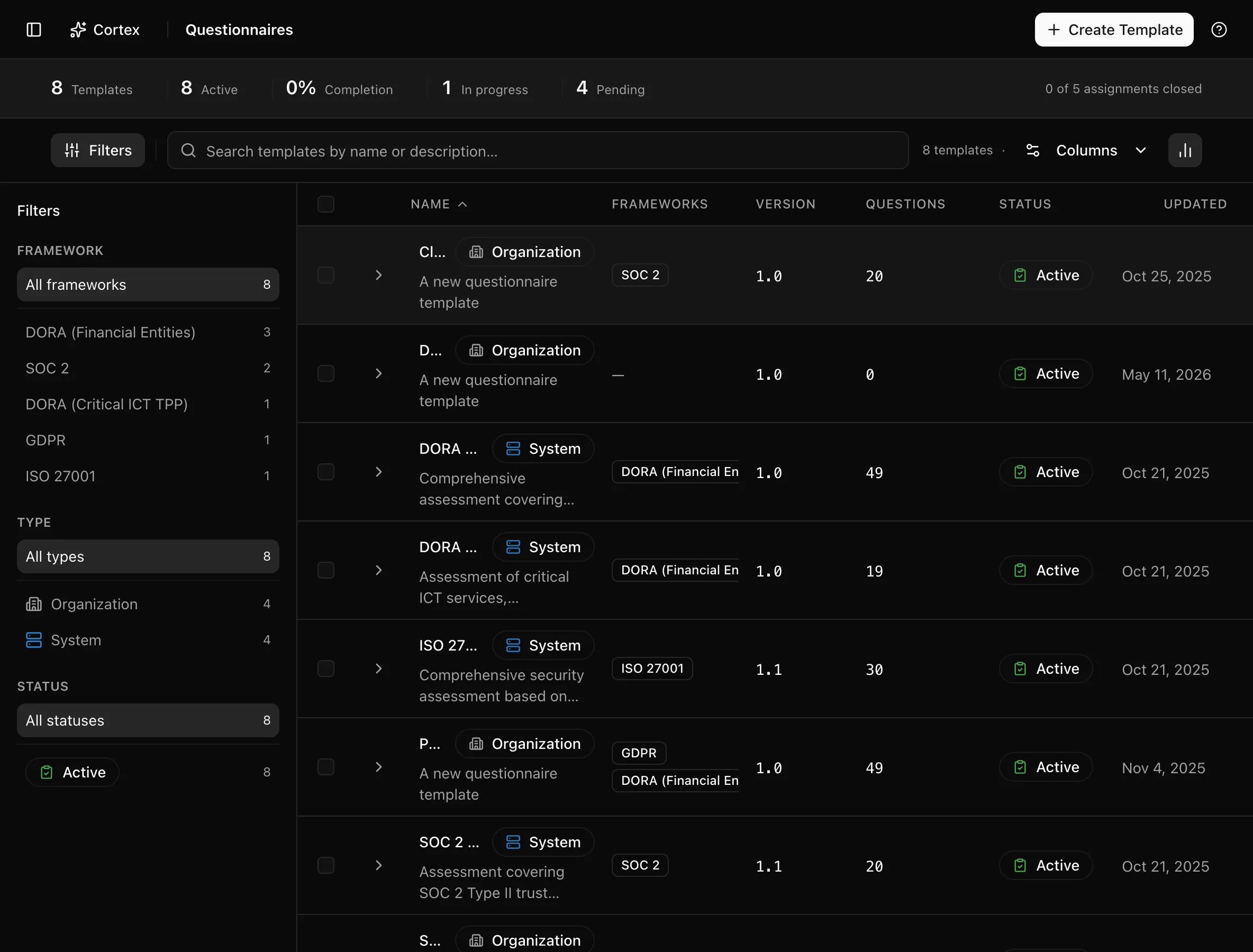
Task: Click the '0 of 5 assignments closed' text
Action: pyautogui.click(x=1123, y=89)
